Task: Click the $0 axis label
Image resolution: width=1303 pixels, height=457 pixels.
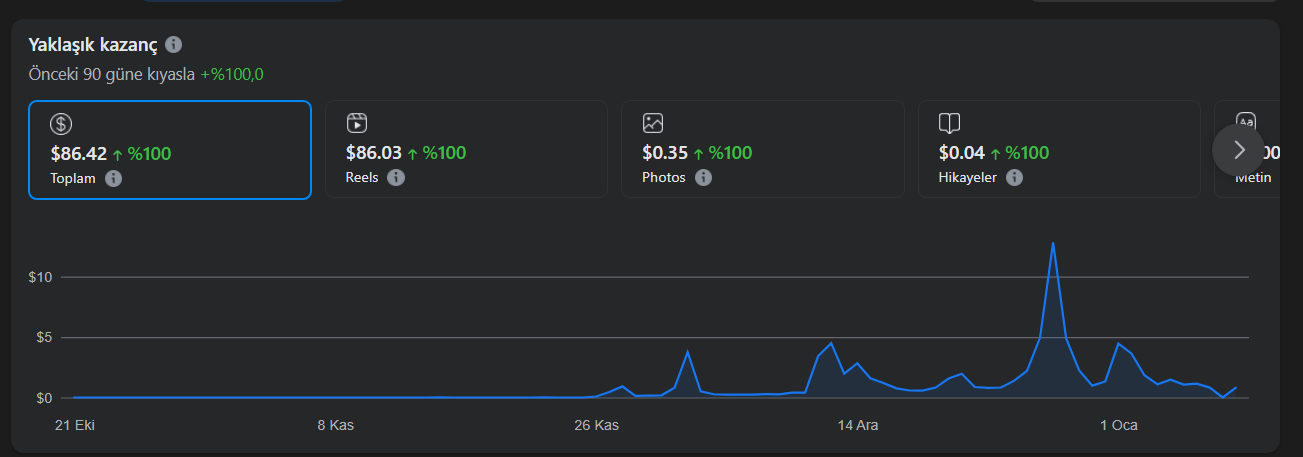Action: pyautogui.click(x=44, y=398)
